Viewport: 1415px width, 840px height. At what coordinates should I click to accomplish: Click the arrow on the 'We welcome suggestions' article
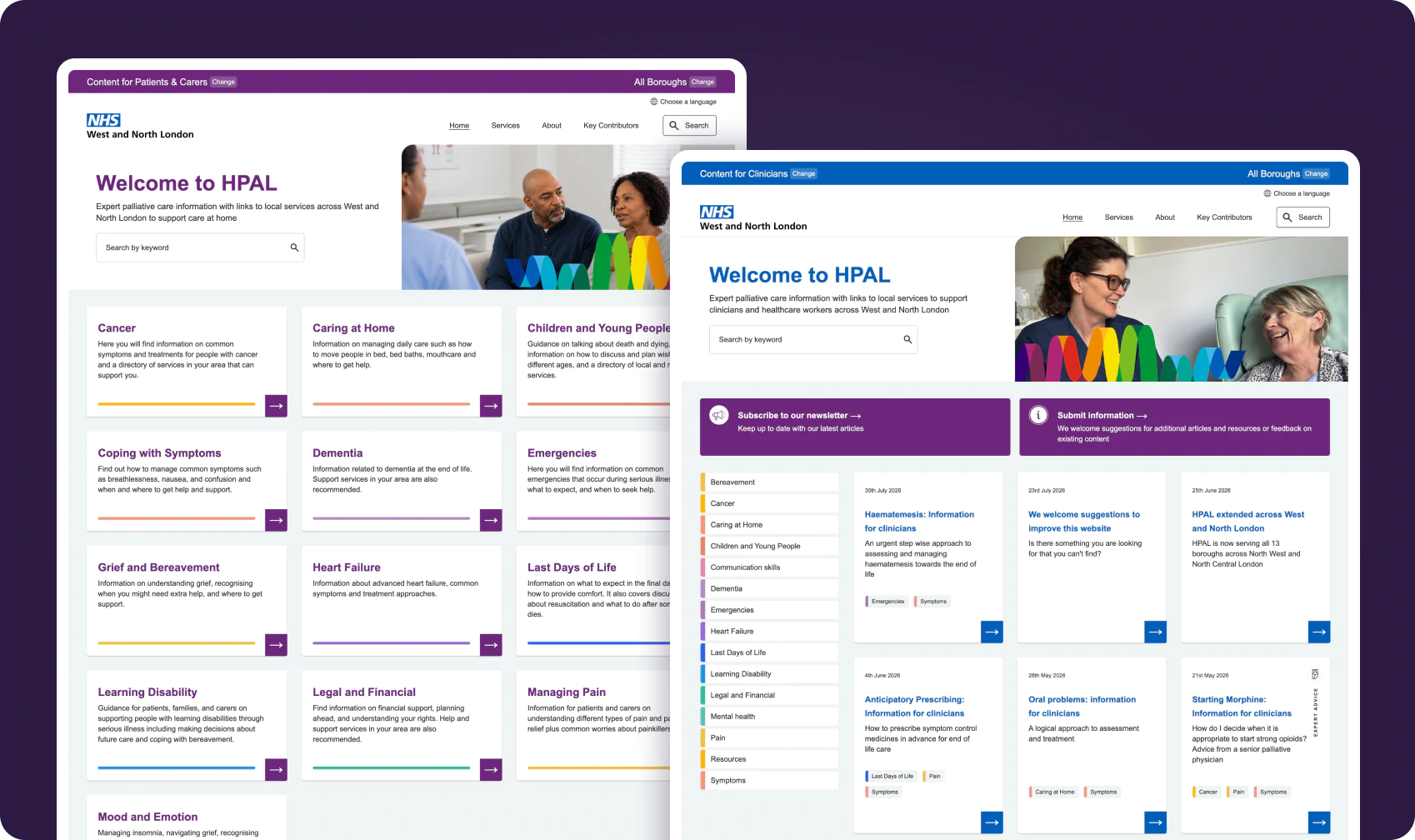1155,632
